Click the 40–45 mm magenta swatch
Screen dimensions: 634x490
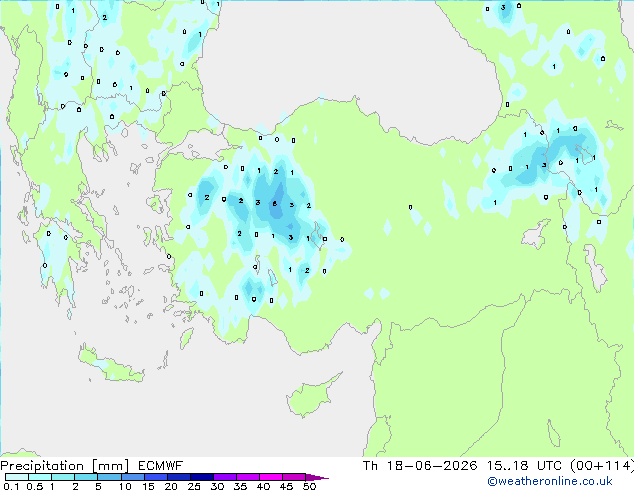[x=271, y=477]
